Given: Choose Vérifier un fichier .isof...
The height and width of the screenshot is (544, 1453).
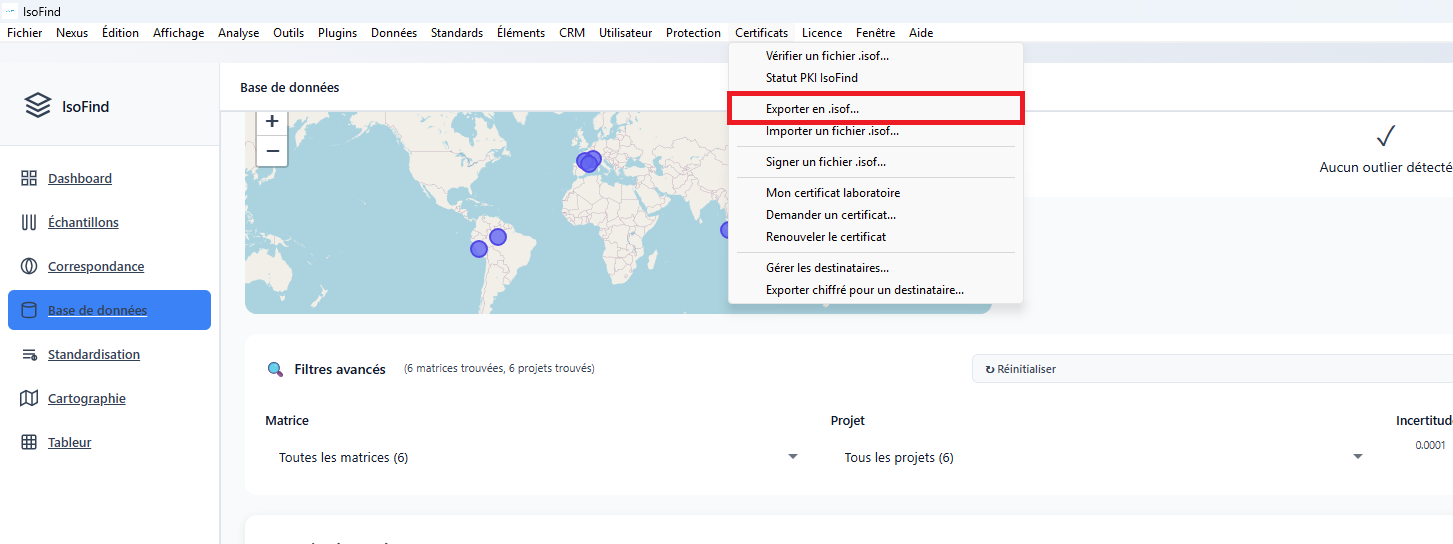Looking at the screenshot, I should tap(875, 56).
